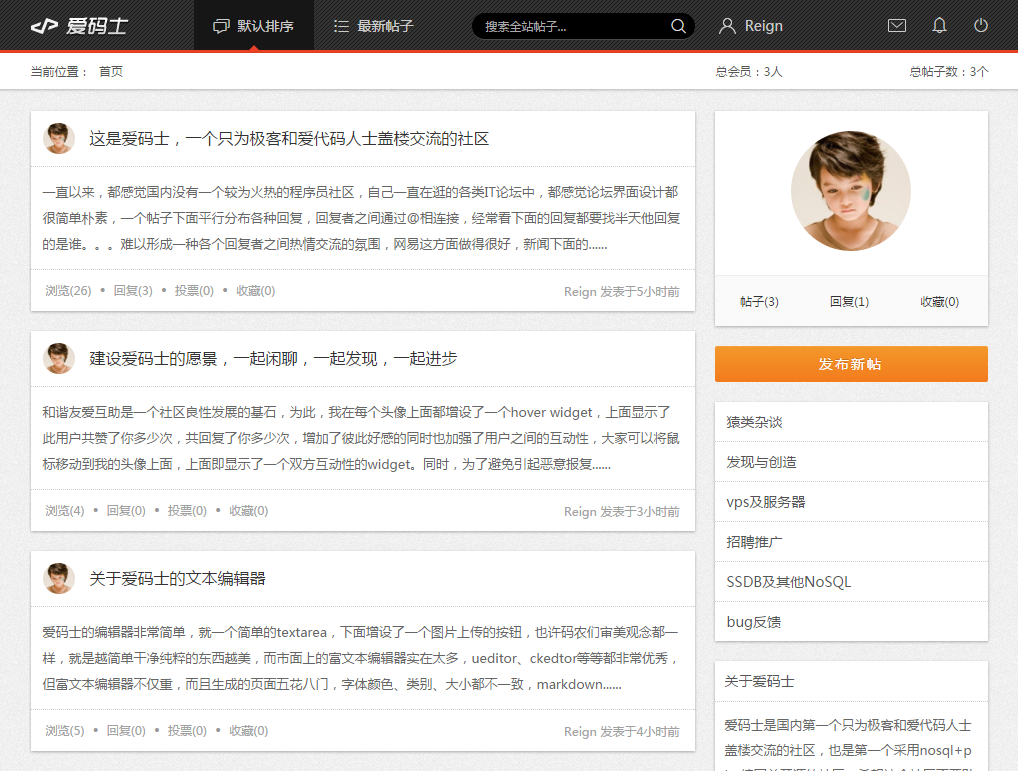The height and width of the screenshot is (771, 1018).
Task: Click the avatar on 关于爱码士的文本编辑器 post
Action: click(x=59, y=578)
